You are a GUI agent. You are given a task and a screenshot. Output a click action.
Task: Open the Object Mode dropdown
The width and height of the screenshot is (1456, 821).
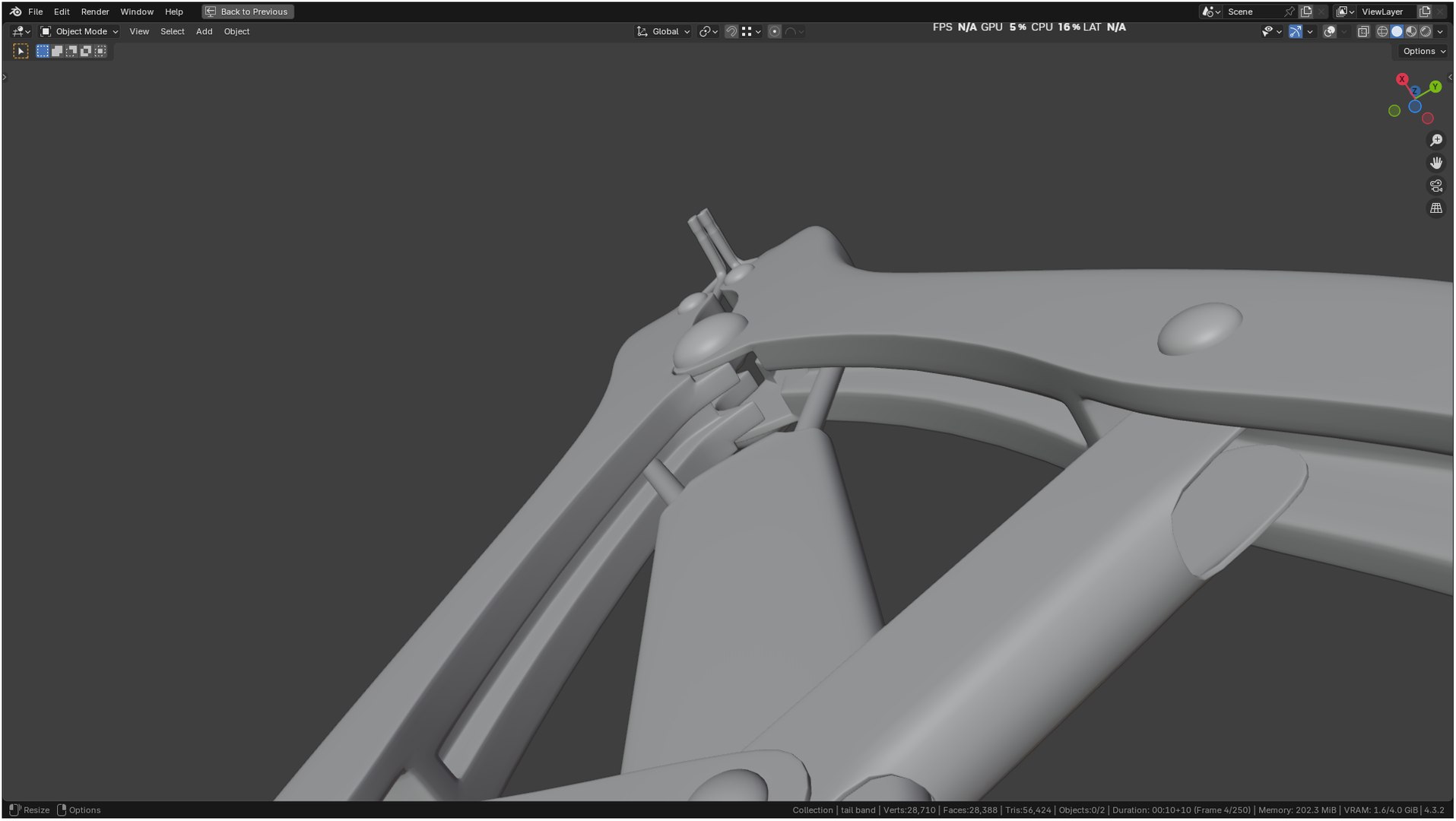coord(79,31)
